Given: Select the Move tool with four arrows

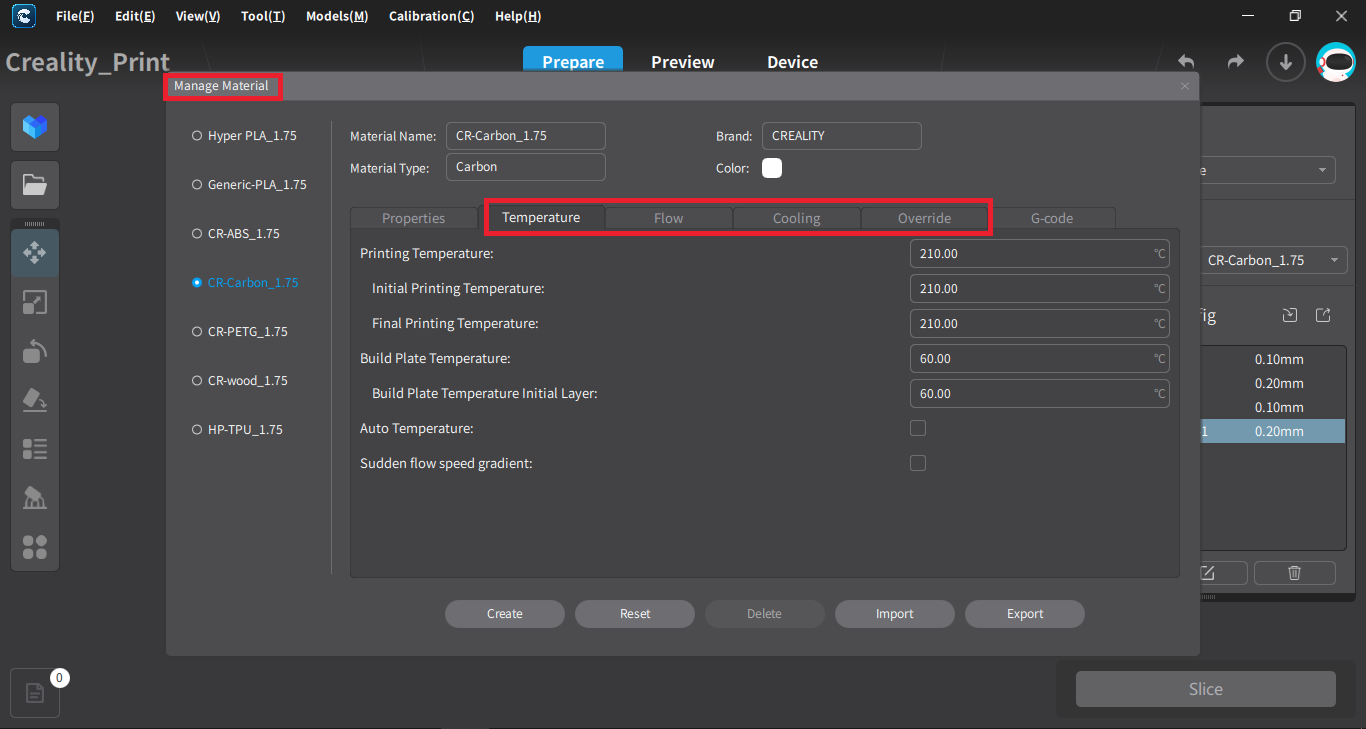Looking at the screenshot, I should 35,253.
